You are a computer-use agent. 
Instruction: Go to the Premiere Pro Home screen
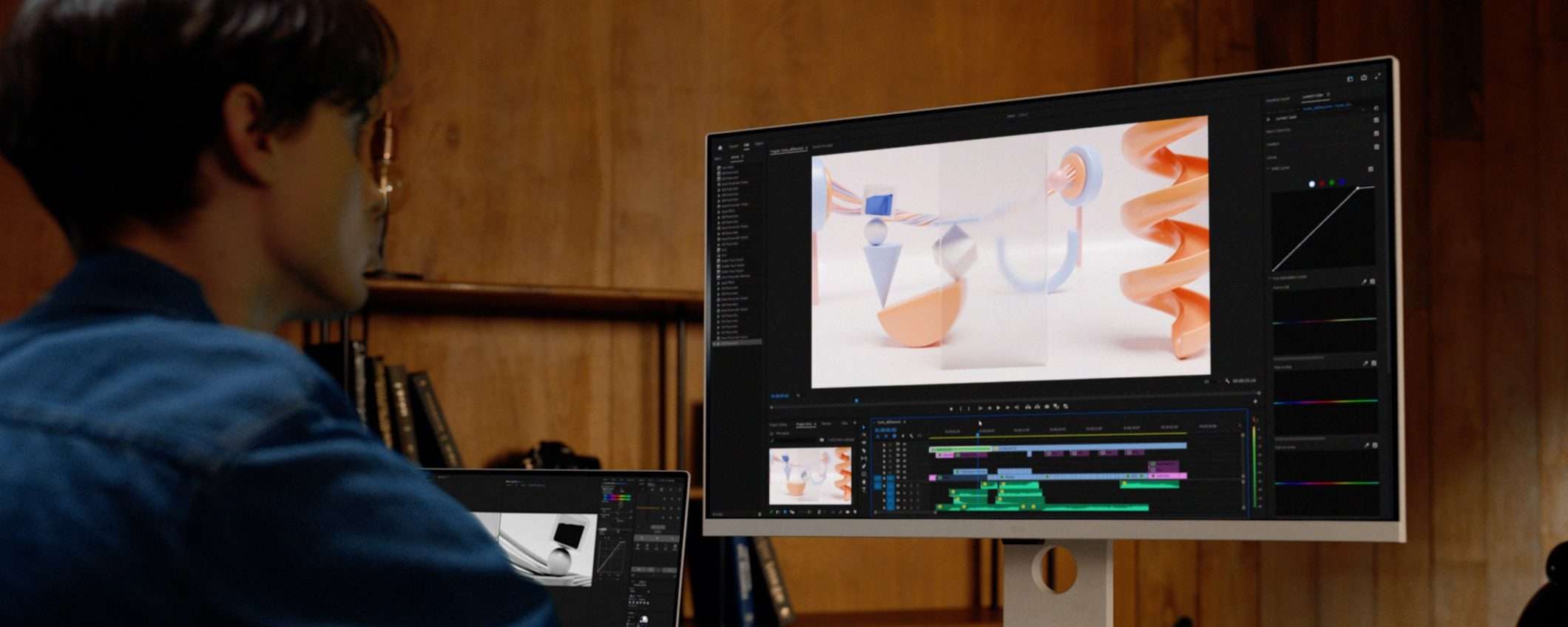click(720, 148)
